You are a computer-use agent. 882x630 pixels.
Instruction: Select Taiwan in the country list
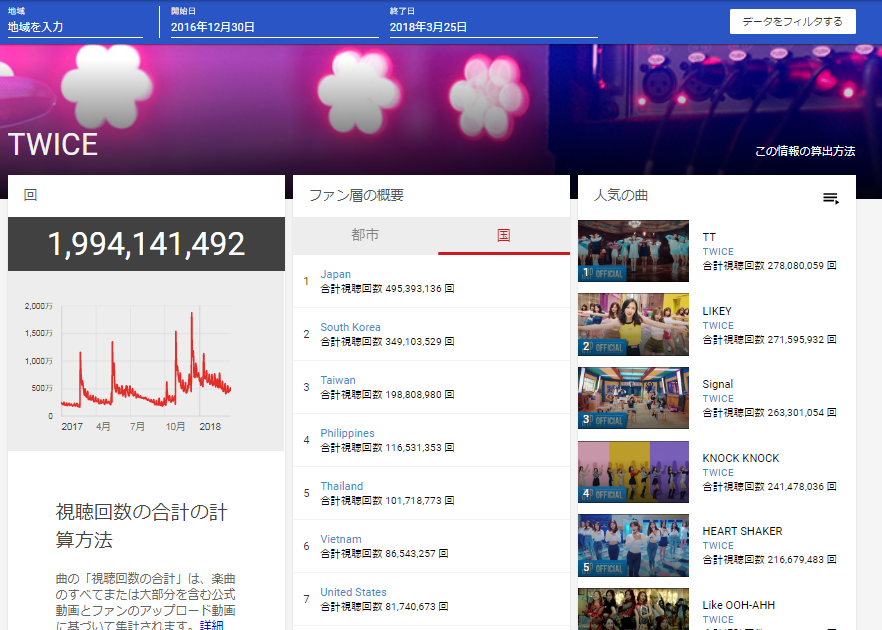click(338, 380)
